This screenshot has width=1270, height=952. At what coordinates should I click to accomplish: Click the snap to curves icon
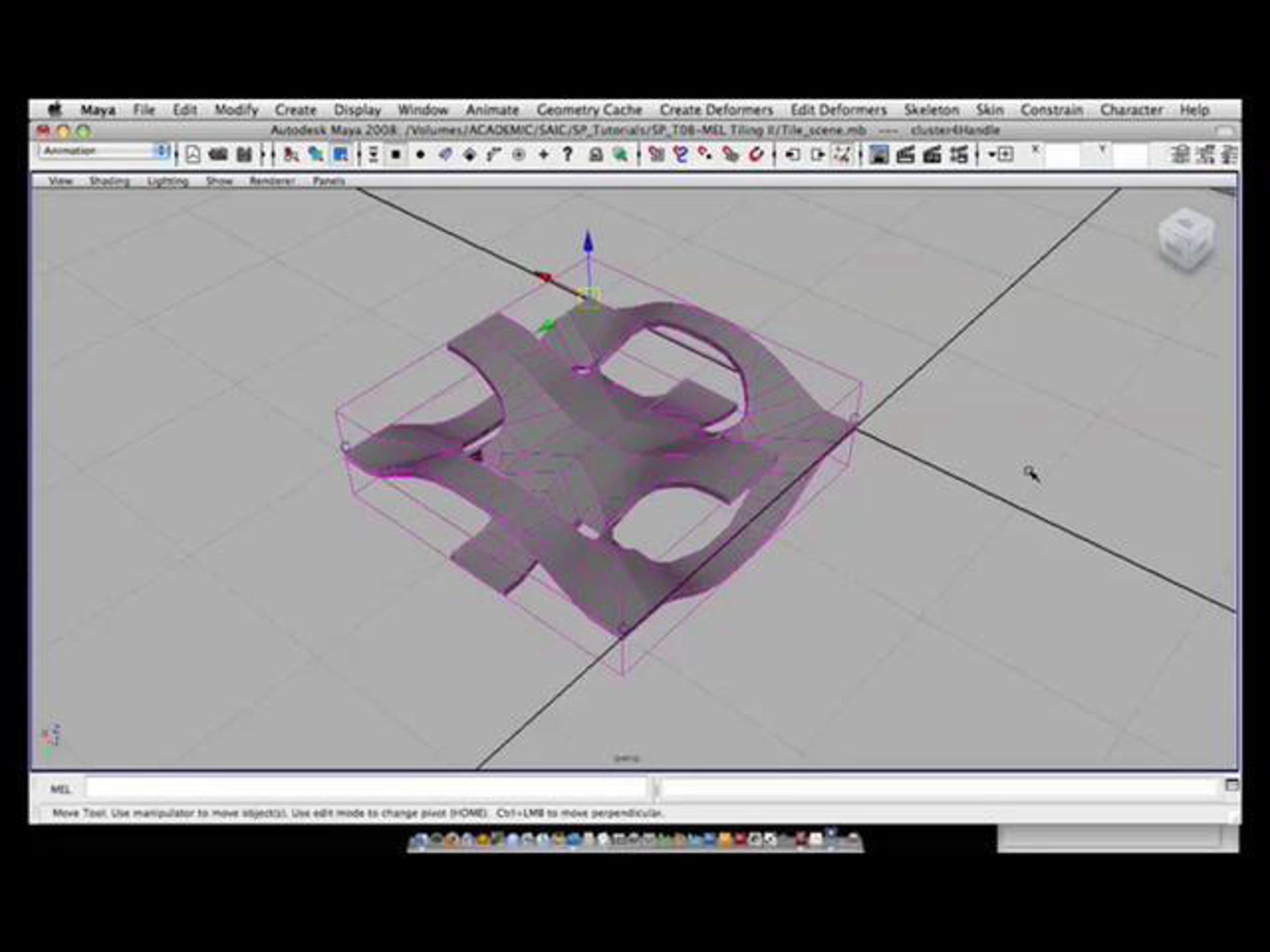coord(681,154)
